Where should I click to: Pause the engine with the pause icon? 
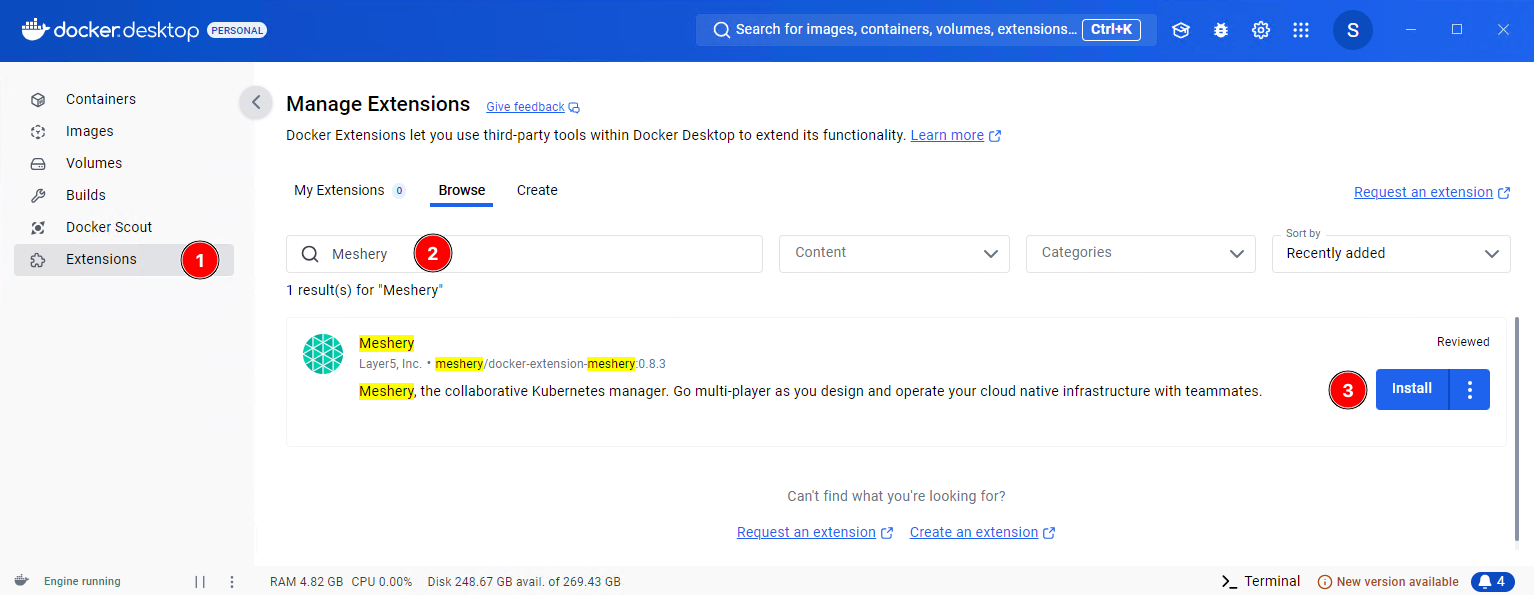coord(200,582)
